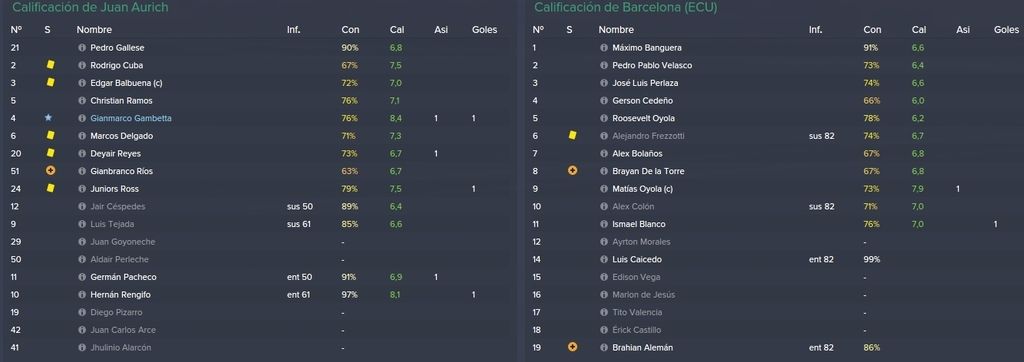The width and height of the screenshot is (1024, 362).
Task: Click info icon beside Pedro Gallese
Action: (x=82, y=48)
